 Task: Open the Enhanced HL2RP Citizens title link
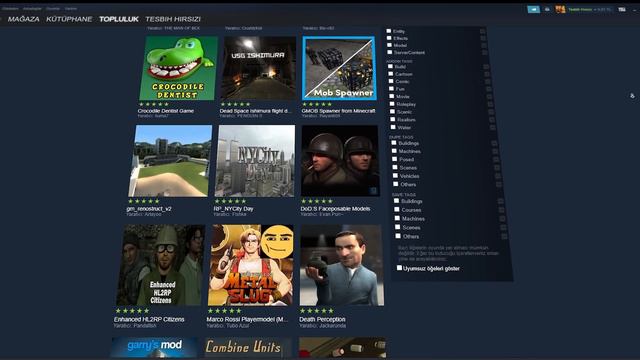pyautogui.click(x=149, y=319)
